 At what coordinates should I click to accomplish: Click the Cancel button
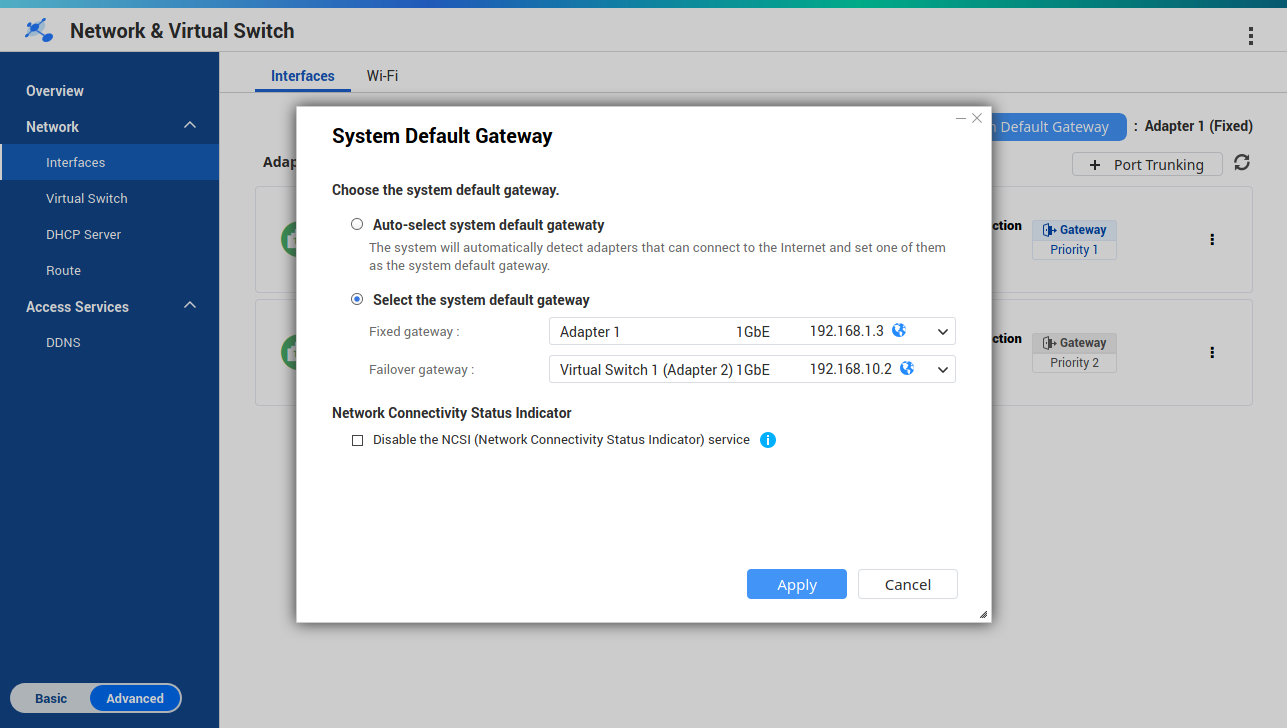(907, 585)
